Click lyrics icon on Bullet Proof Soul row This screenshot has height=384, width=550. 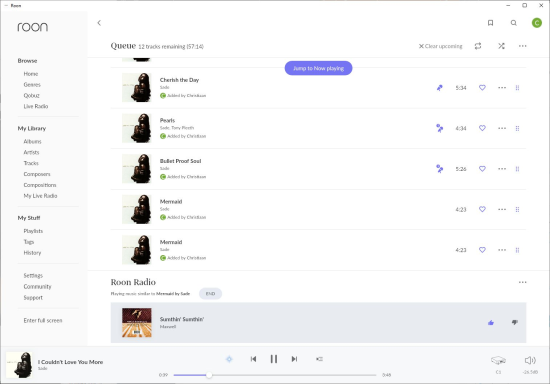click(x=440, y=169)
